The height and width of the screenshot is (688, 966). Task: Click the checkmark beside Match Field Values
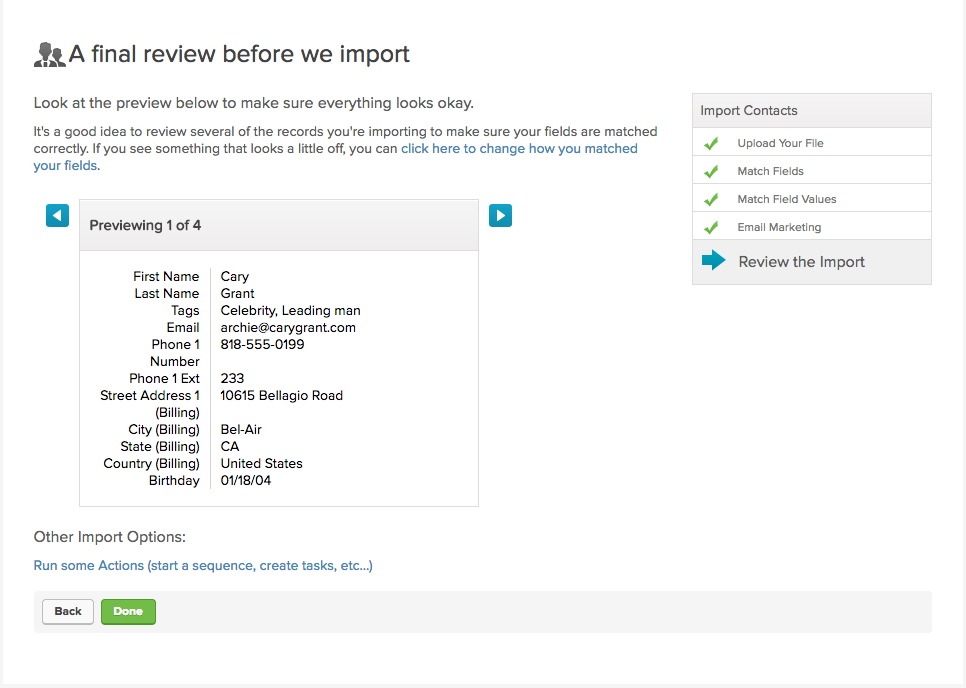[711, 200]
